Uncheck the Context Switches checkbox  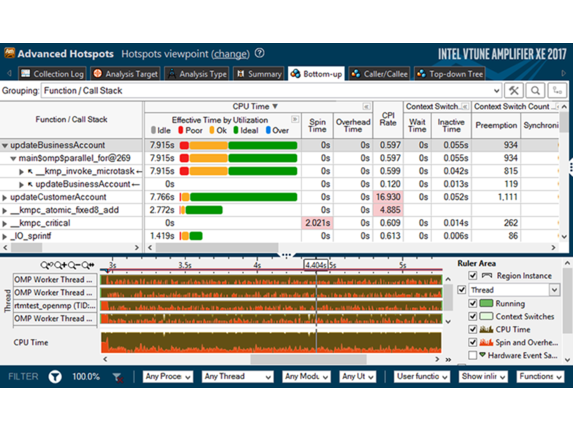[473, 316]
